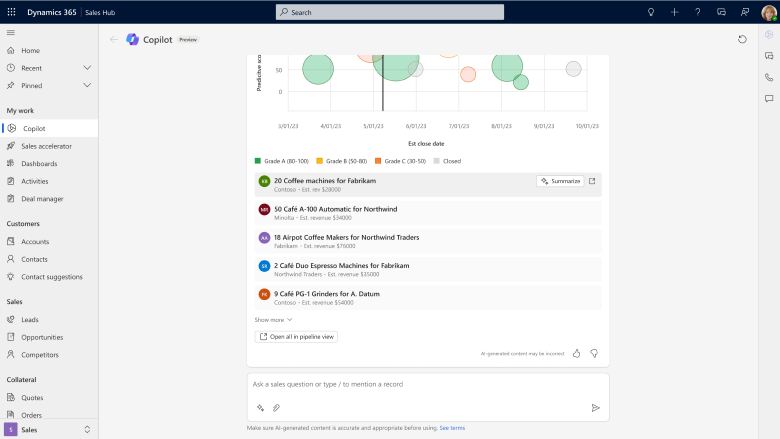Click the attach paperclip icon in chat box
The height and width of the screenshot is (439, 780).
point(276,408)
